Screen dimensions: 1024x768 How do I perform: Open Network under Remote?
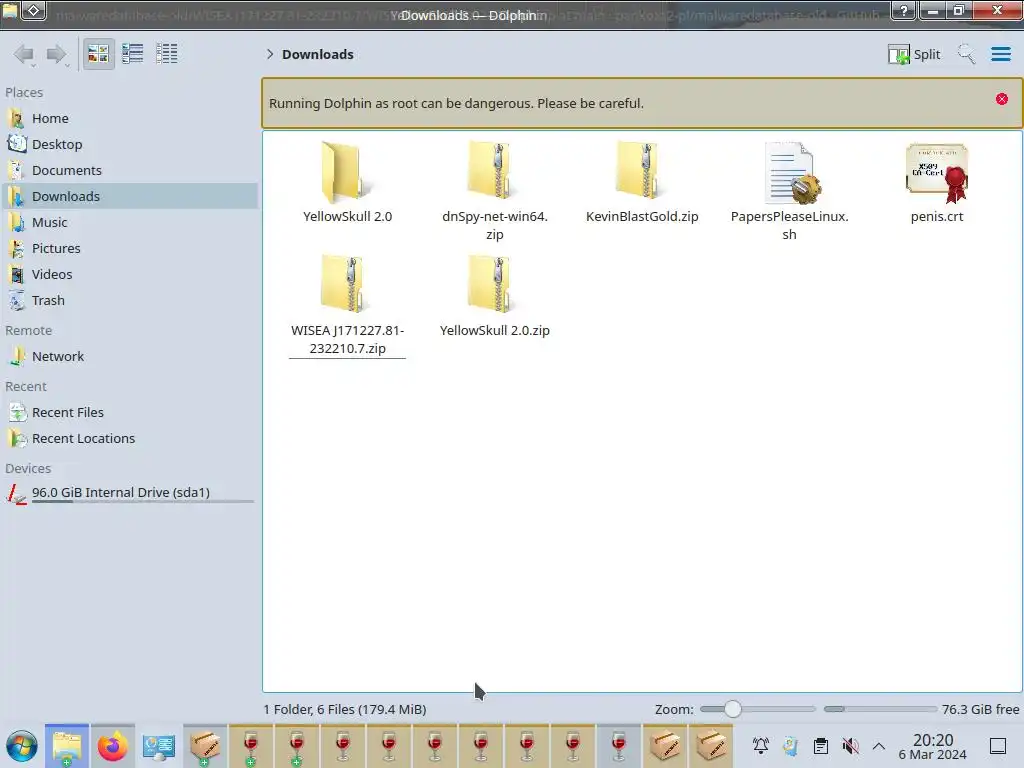(129, 357)
